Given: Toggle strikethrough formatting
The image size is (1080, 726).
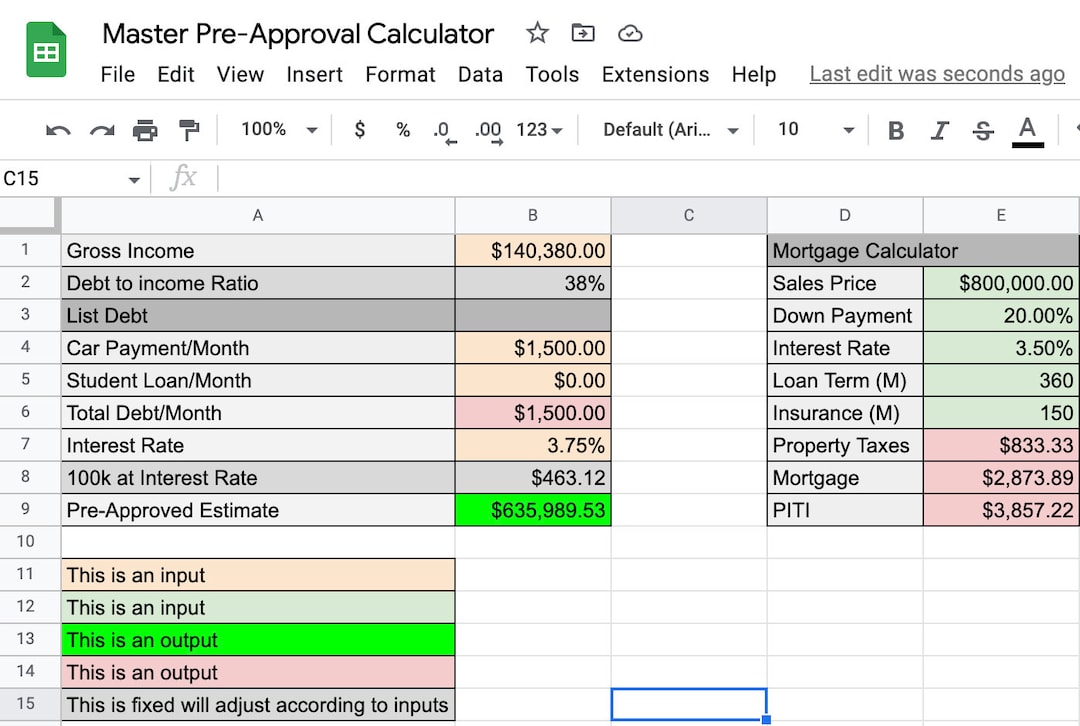Looking at the screenshot, I should pyautogui.click(x=984, y=129).
